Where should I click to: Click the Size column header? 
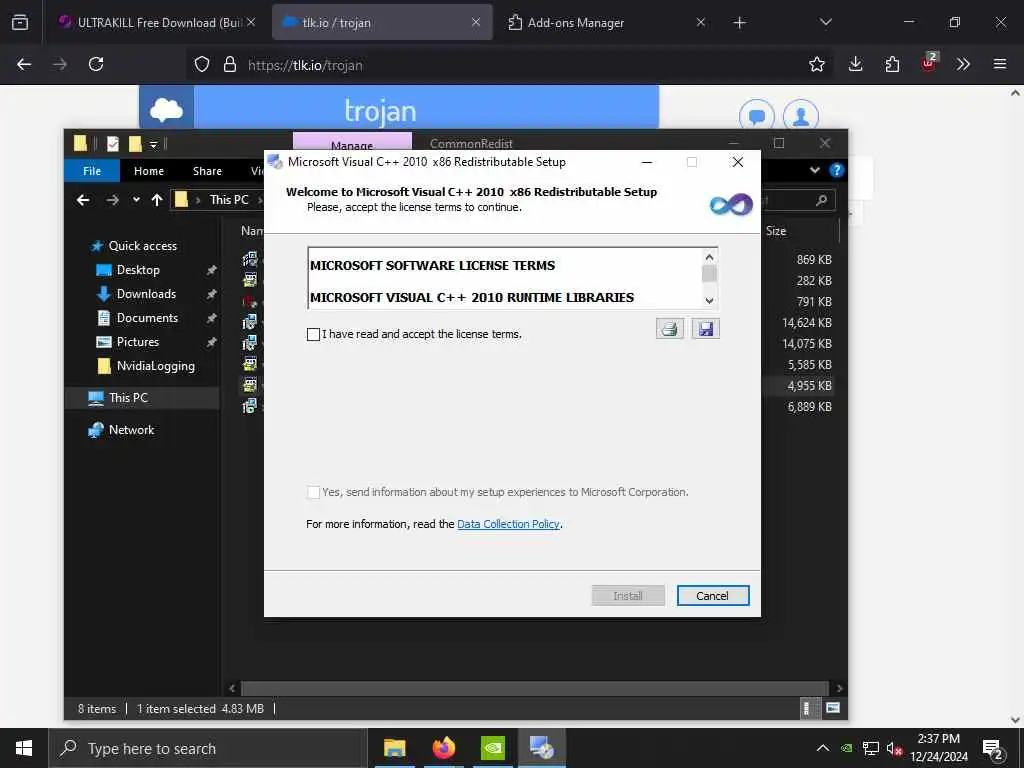tap(776, 231)
